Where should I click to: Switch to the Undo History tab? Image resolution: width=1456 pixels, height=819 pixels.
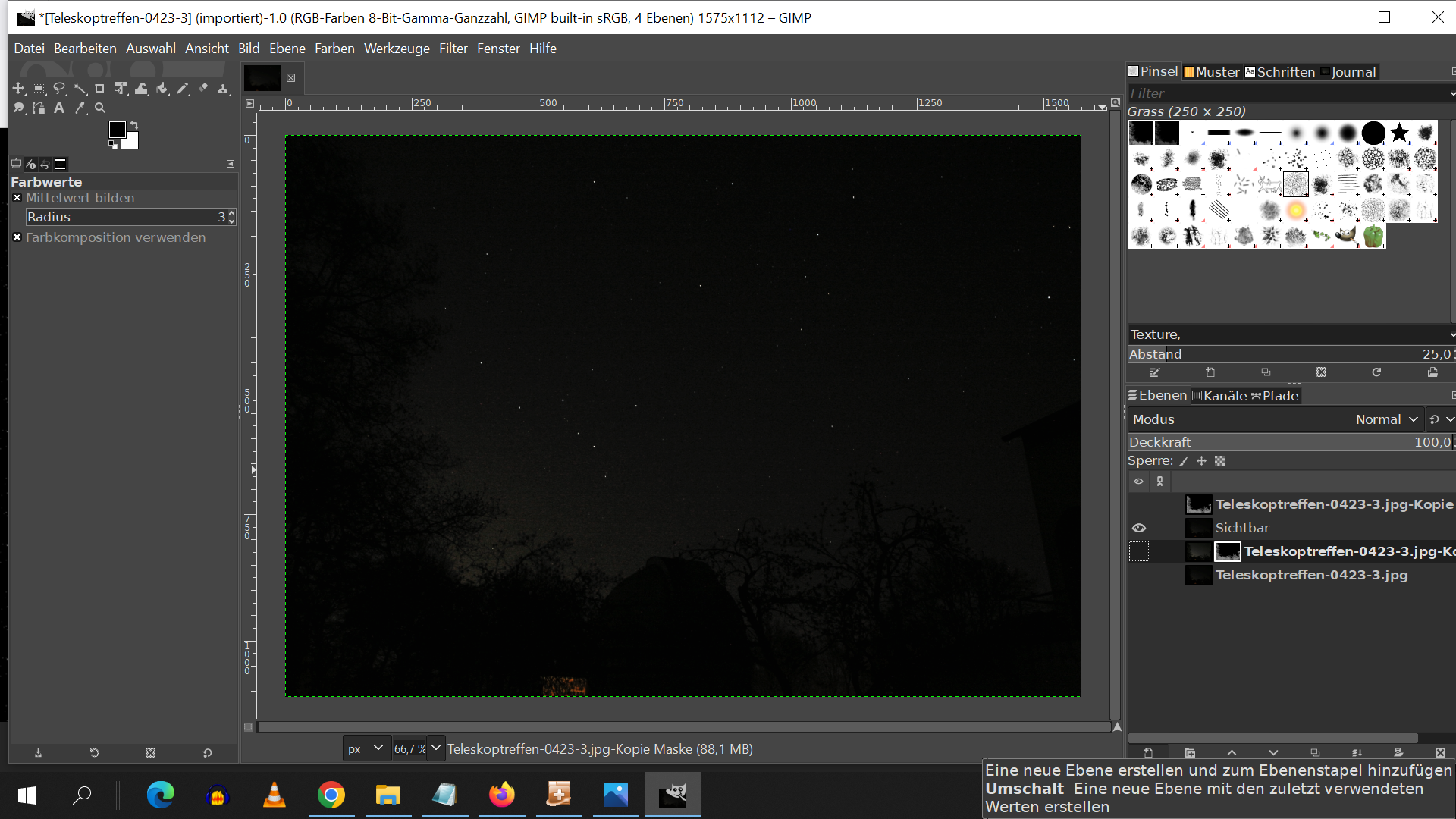coord(45,164)
